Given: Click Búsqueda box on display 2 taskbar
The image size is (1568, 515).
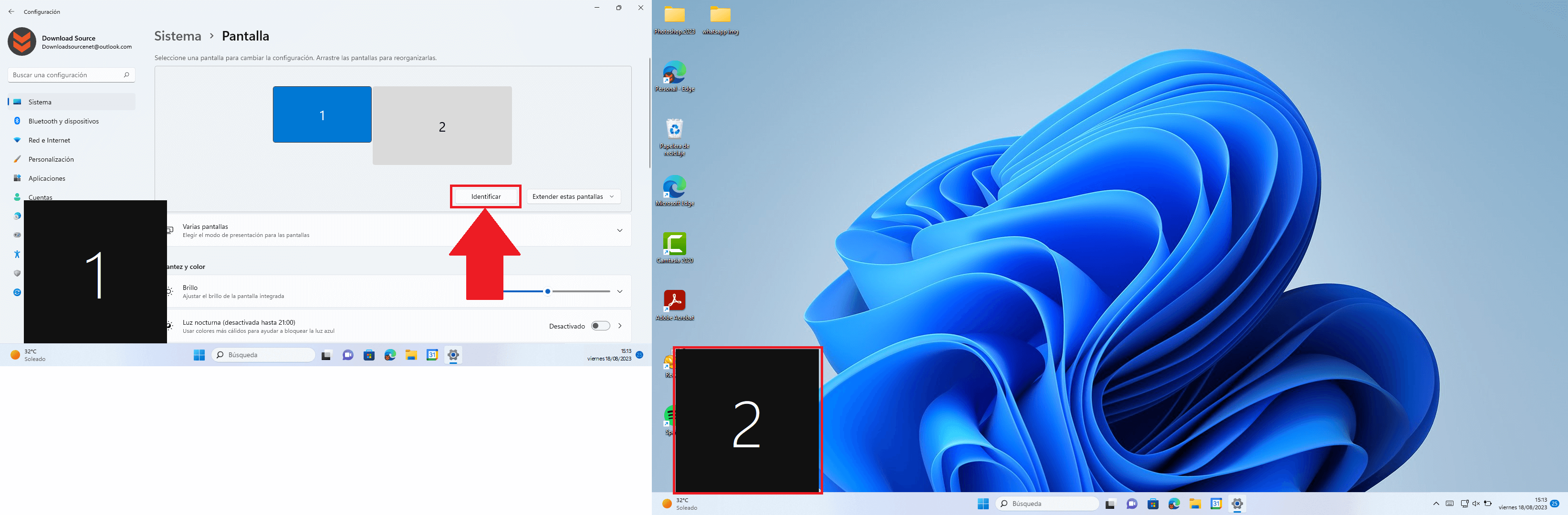Looking at the screenshot, I should click(x=1047, y=504).
